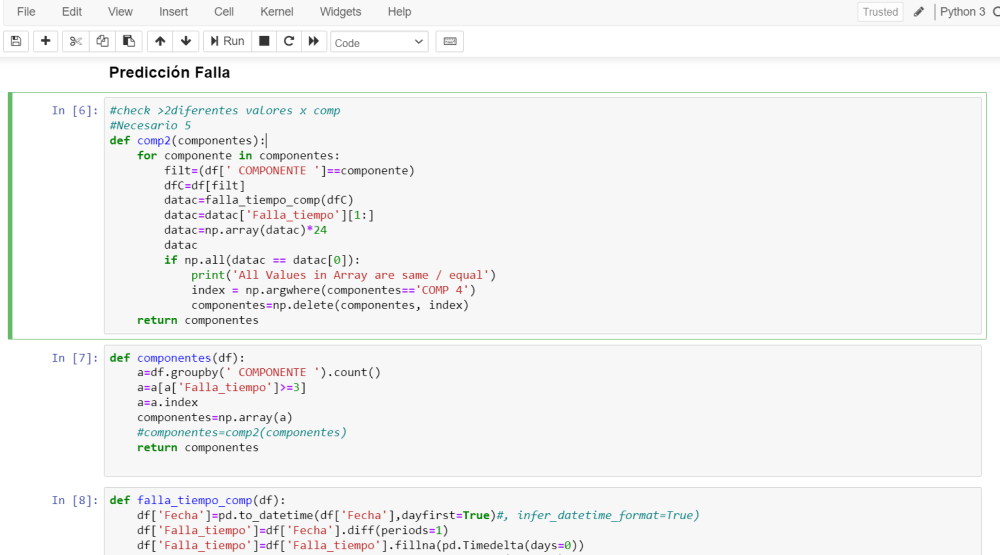Click the Python 3 kernel name
This screenshot has width=1000, height=555.
(962, 11)
